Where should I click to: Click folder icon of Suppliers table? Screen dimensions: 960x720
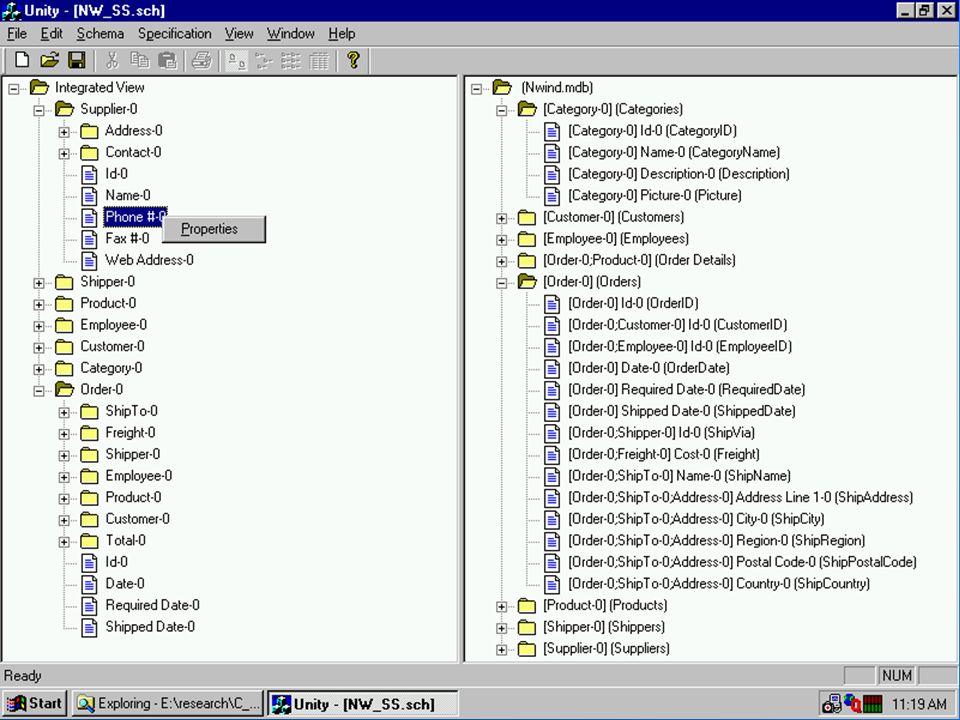527,648
